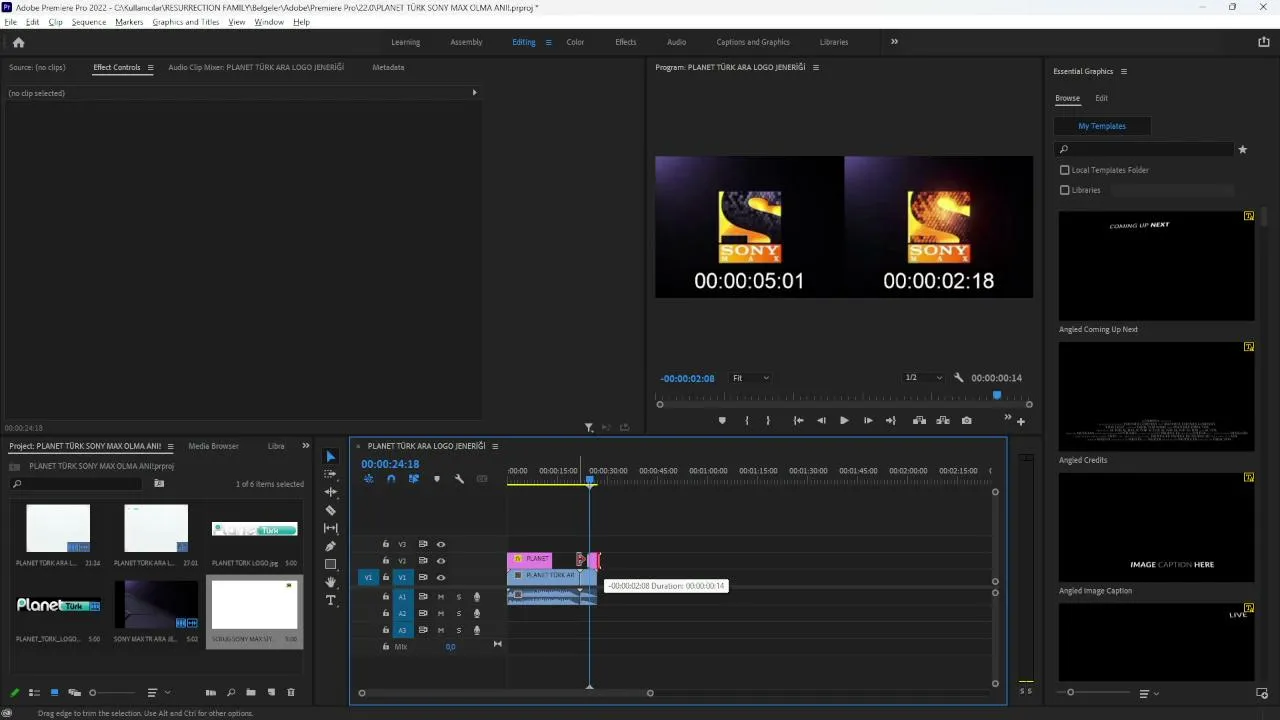Open the Graphics and Titles menu
The height and width of the screenshot is (720, 1280).
[186, 22]
